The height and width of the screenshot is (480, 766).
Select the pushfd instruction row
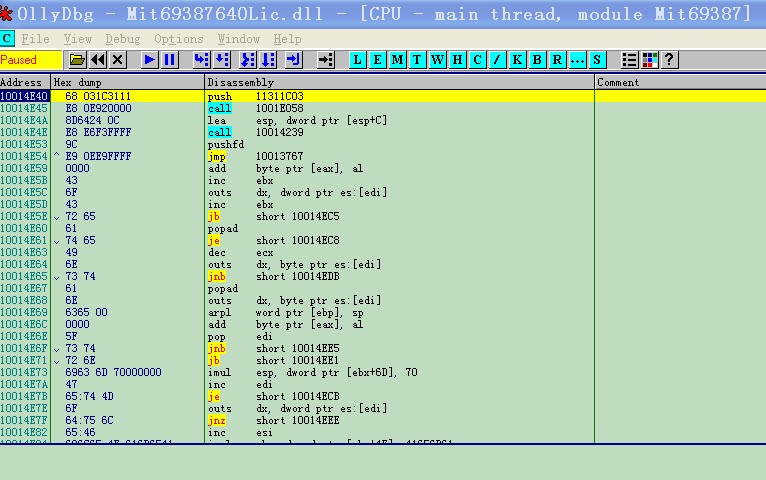coord(383,145)
